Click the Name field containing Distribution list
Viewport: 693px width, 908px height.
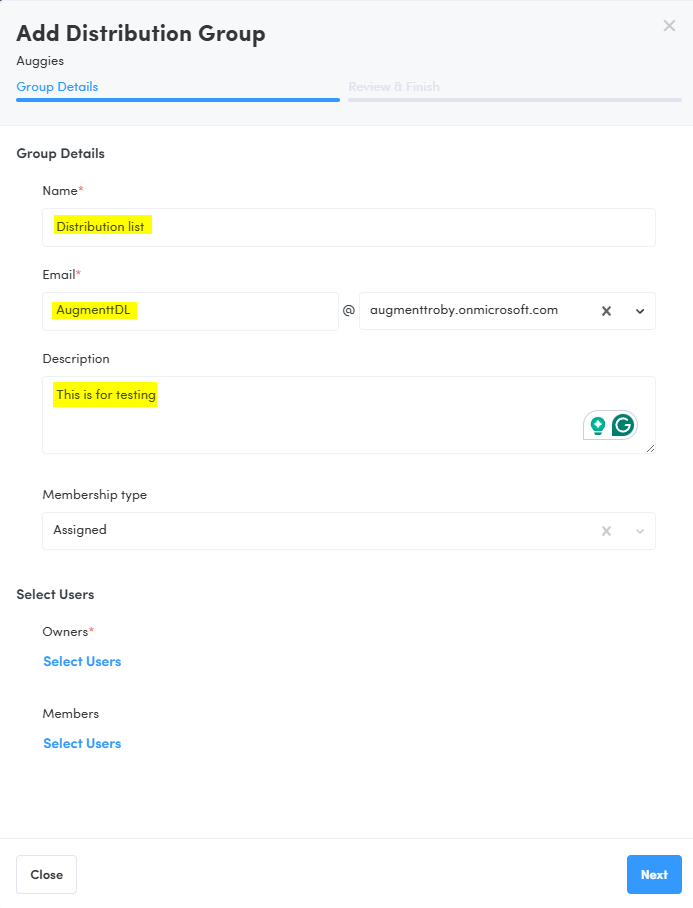[x=348, y=227]
